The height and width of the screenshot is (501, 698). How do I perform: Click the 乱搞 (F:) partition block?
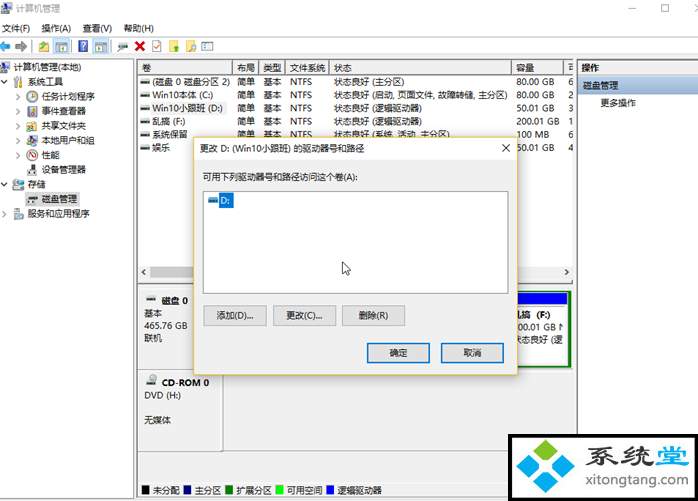(544, 330)
